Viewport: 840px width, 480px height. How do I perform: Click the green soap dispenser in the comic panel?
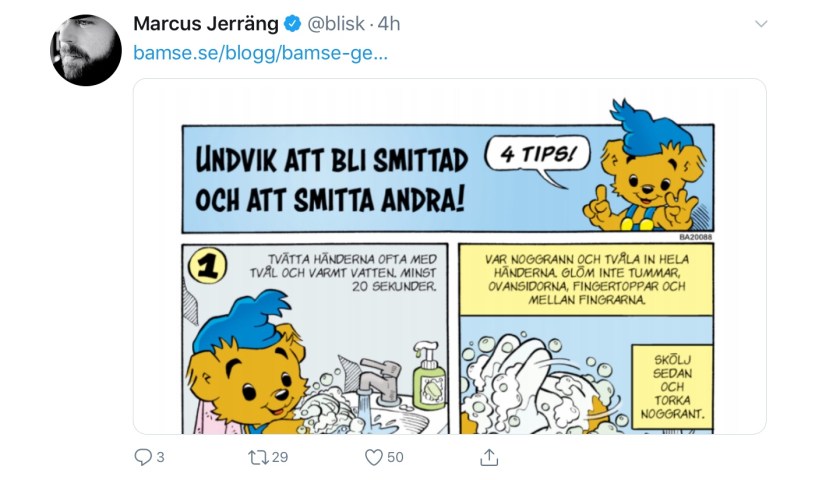(x=429, y=377)
